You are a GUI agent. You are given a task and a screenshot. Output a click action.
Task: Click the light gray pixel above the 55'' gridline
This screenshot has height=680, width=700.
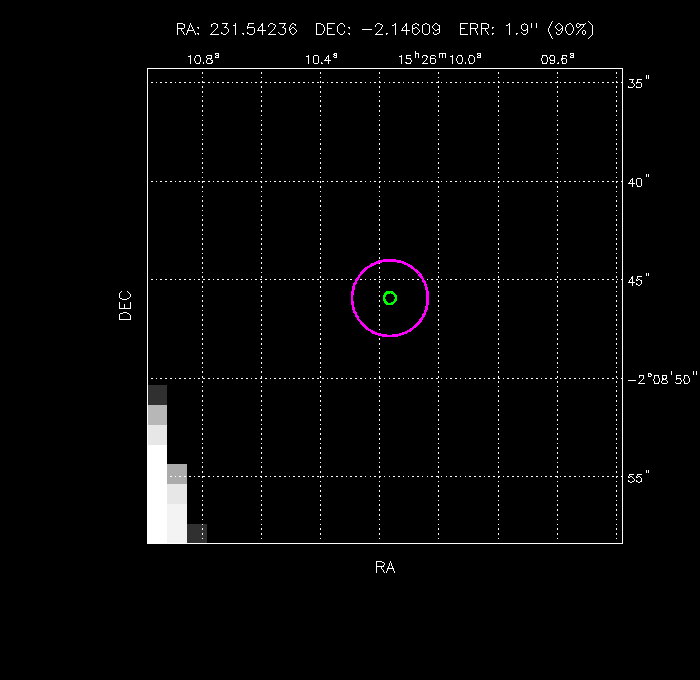click(177, 473)
